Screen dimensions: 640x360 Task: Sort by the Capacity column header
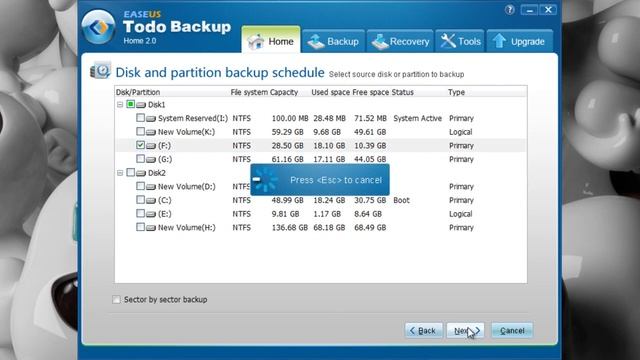point(284,92)
